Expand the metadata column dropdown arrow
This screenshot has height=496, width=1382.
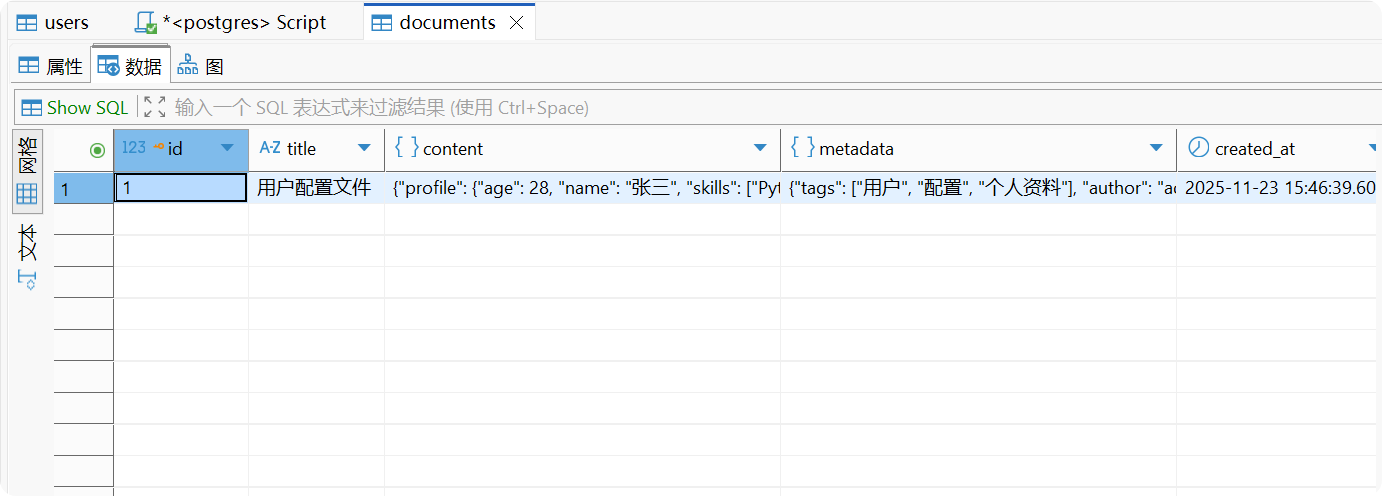pyautogui.click(x=1156, y=148)
